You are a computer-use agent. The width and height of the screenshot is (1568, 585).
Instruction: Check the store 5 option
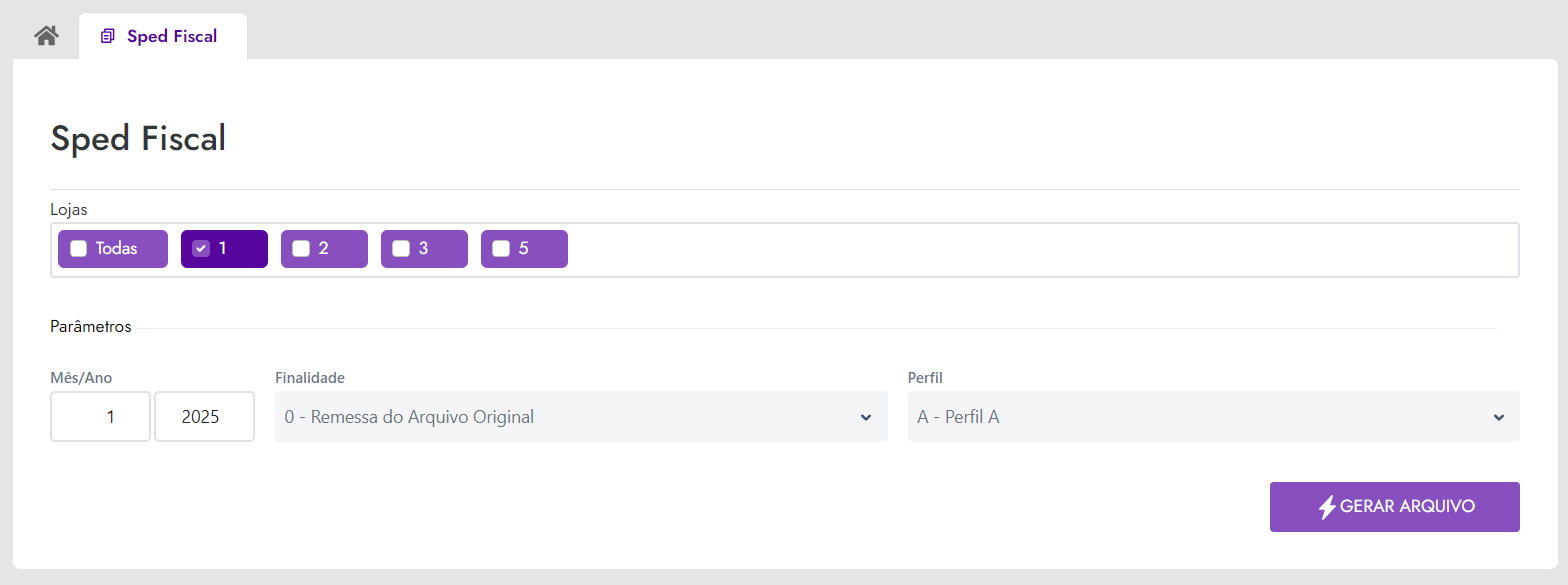click(501, 249)
